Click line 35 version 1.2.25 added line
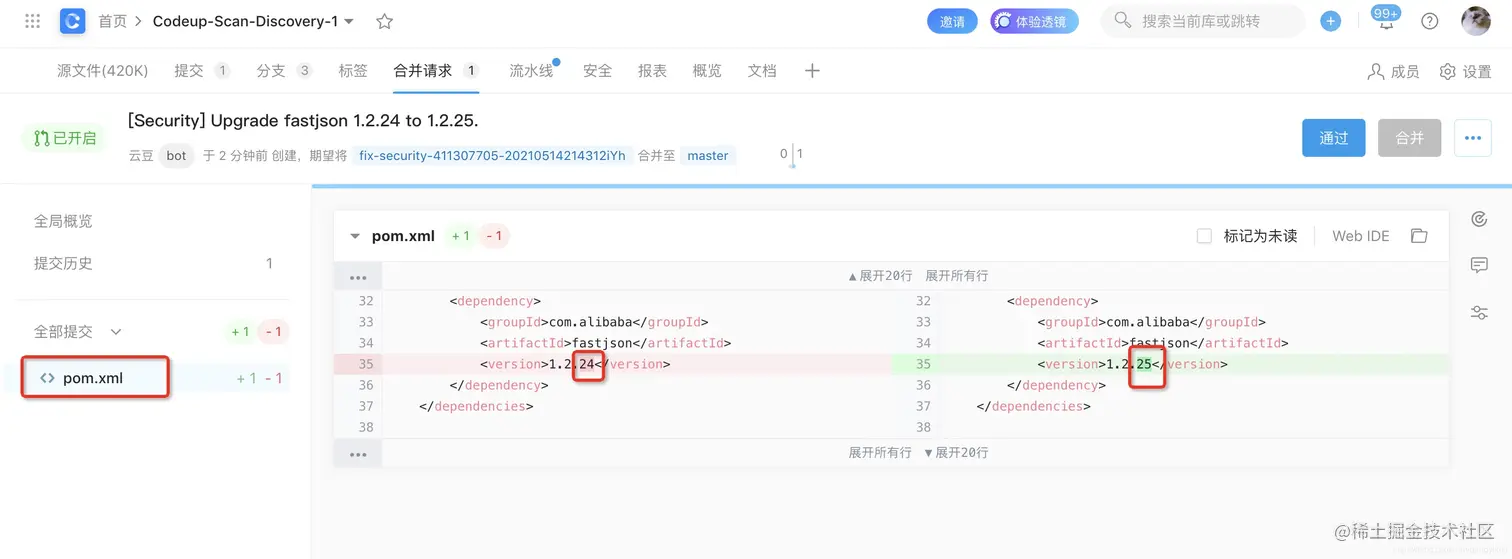1512x559 pixels. tap(1170, 364)
